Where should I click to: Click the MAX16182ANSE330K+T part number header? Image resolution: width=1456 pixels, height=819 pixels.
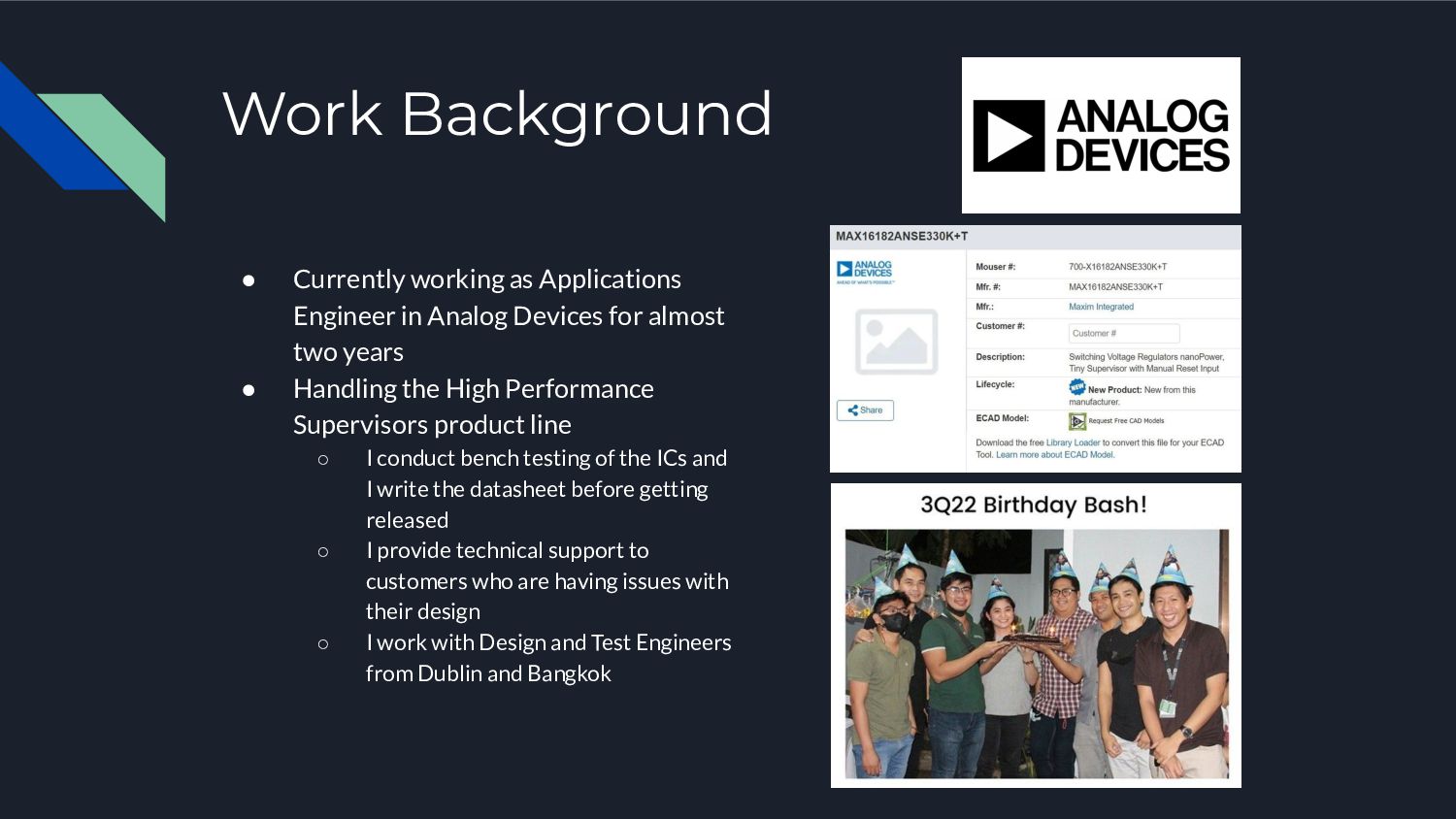[x=902, y=236]
